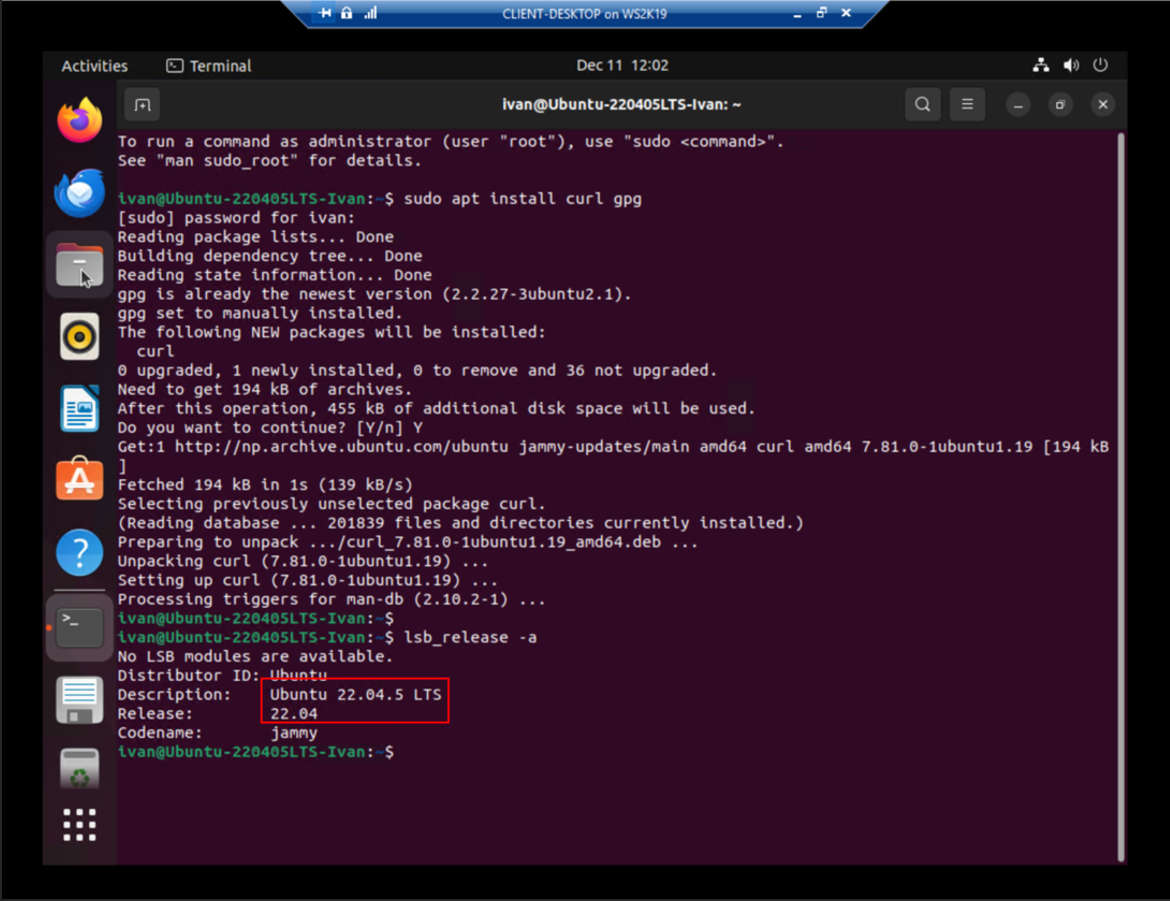Launch Ubuntu Software center

[x=80, y=479]
